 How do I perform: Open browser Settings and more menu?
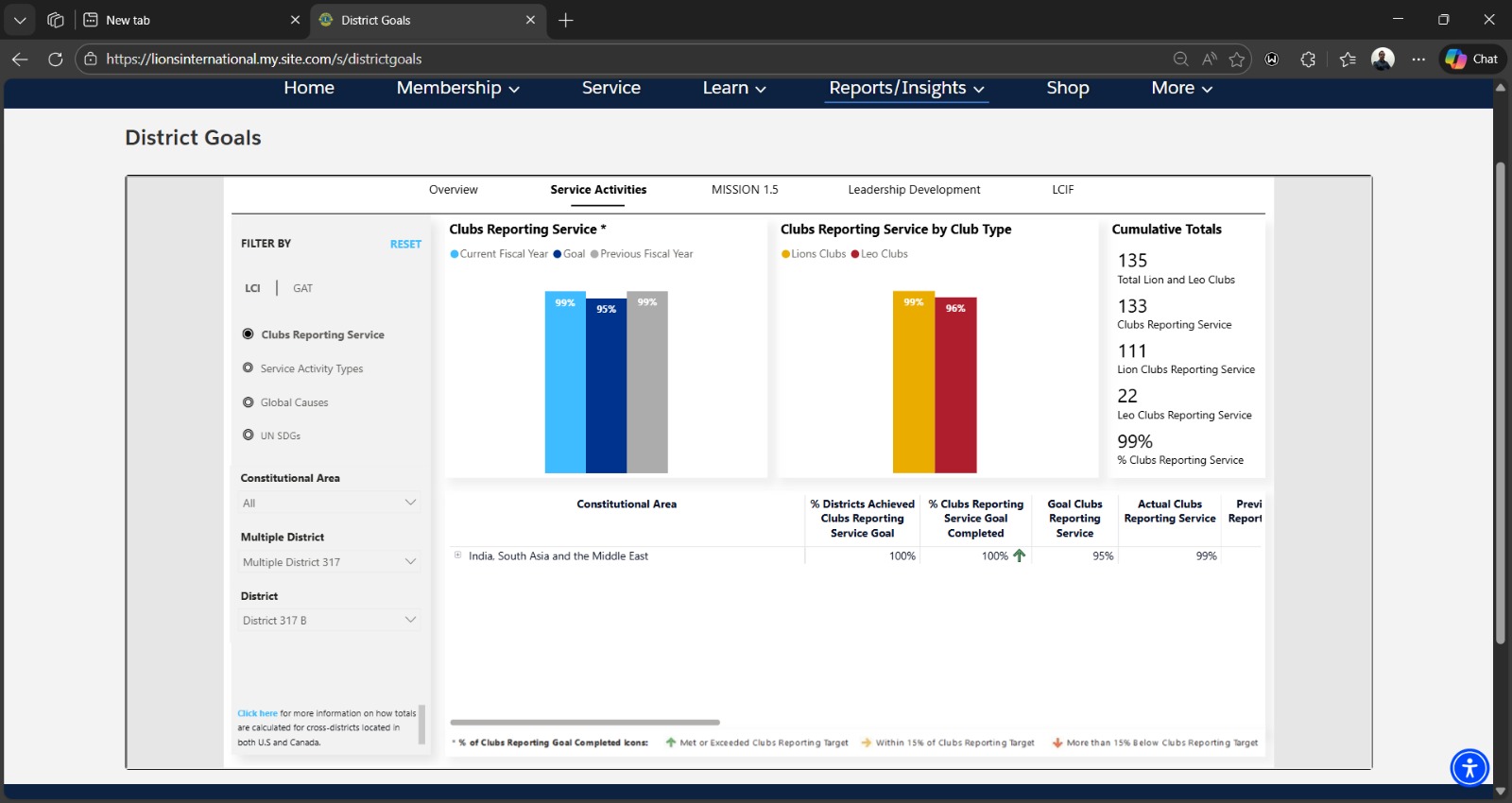coord(1418,59)
